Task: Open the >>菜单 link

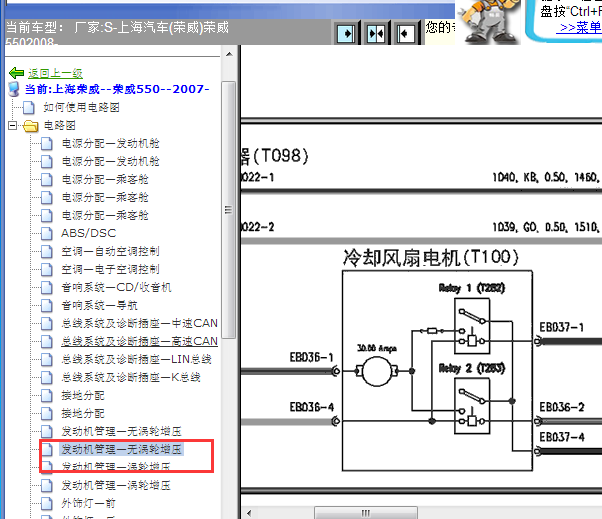Action: (580, 28)
